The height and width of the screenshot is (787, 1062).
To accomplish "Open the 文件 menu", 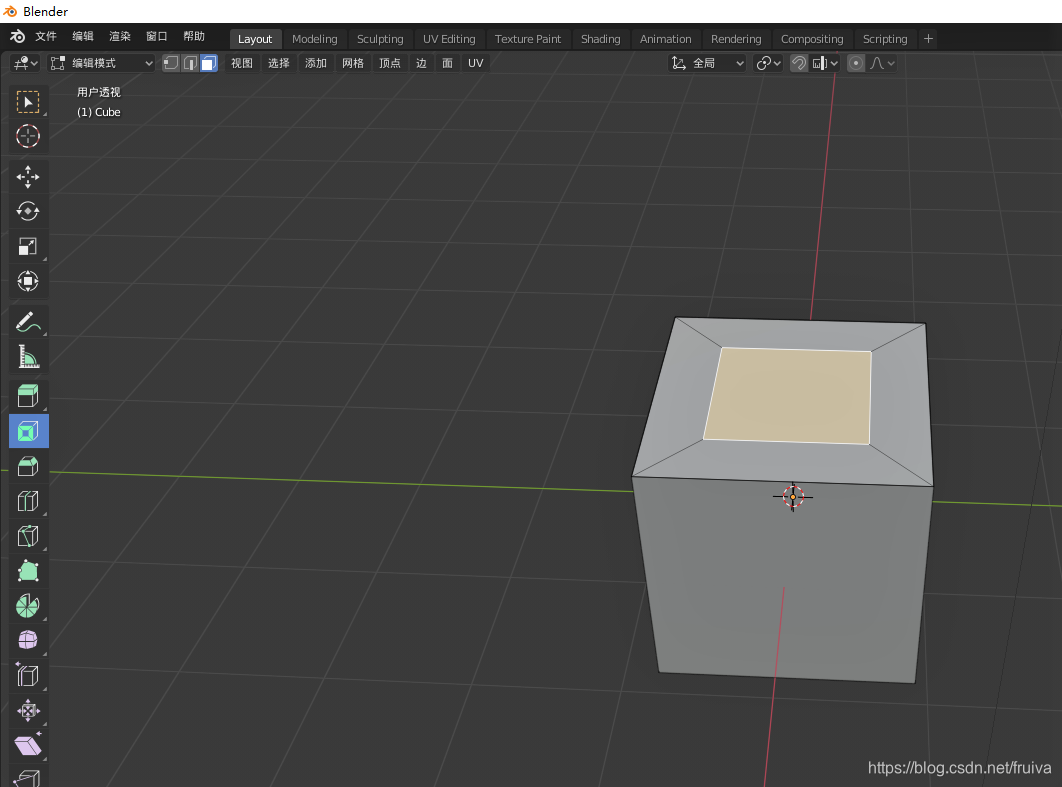I will coord(45,37).
